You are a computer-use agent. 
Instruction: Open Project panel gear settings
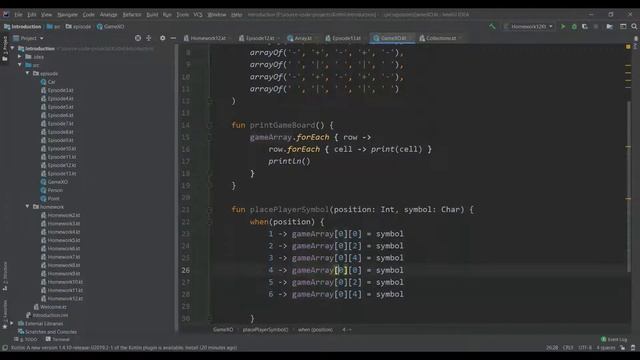coord(162,38)
